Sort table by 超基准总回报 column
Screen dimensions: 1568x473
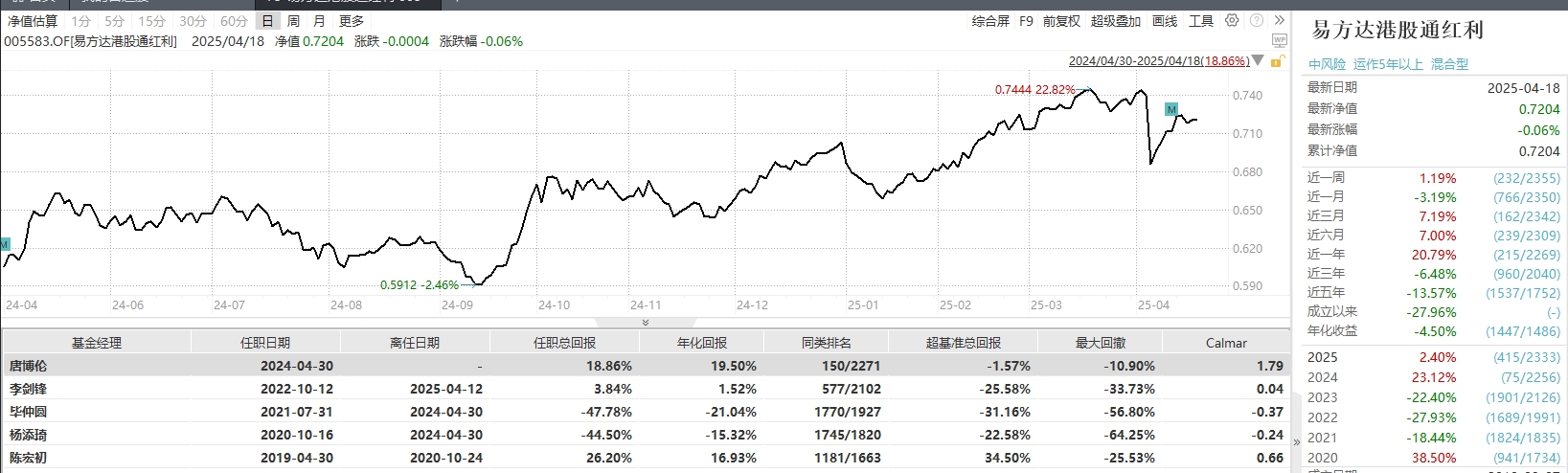pyautogui.click(x=963, y=343)
